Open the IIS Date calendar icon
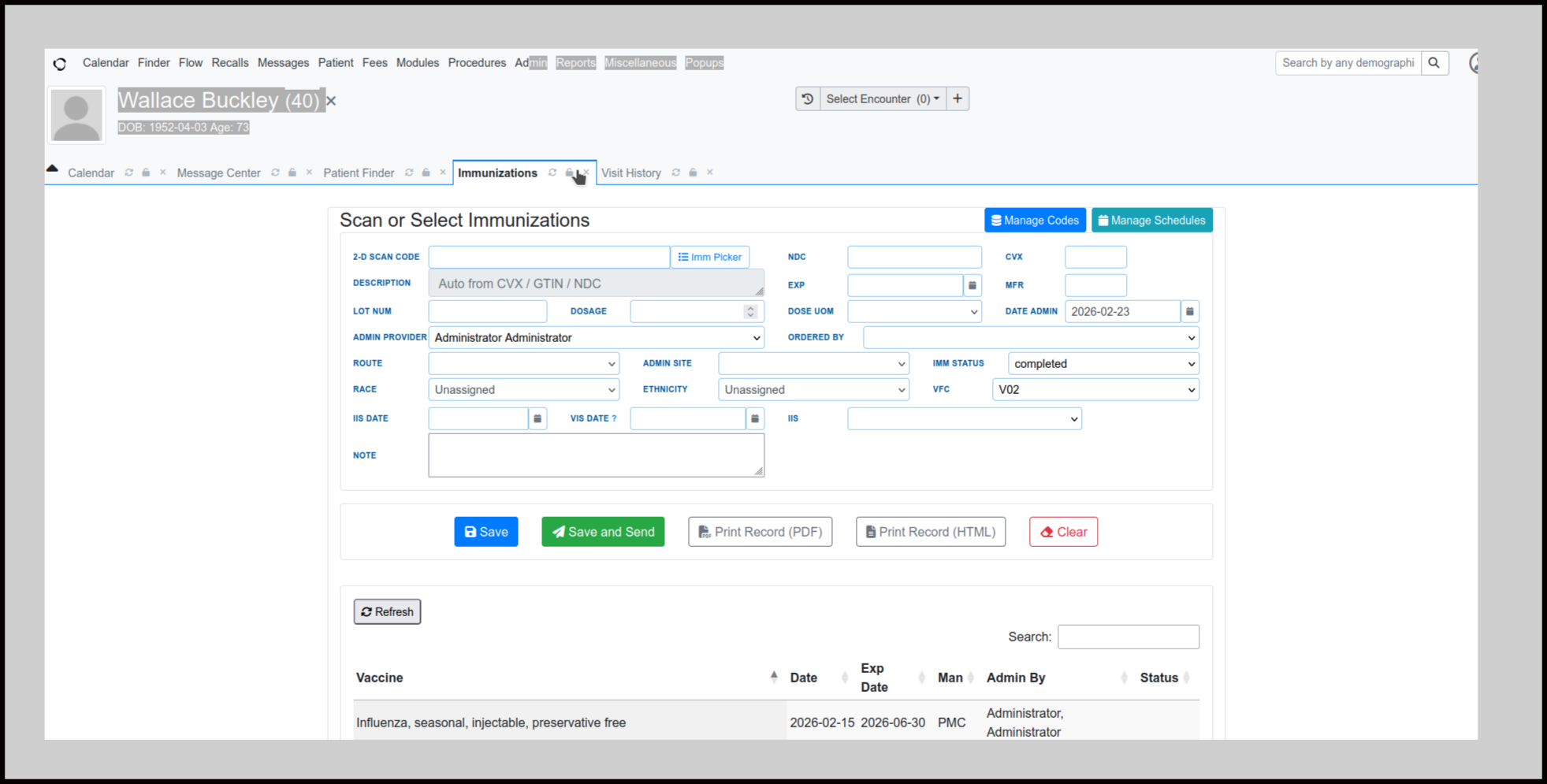The height and width of the screenshot is (784, 1547). [x=537, y=418]
